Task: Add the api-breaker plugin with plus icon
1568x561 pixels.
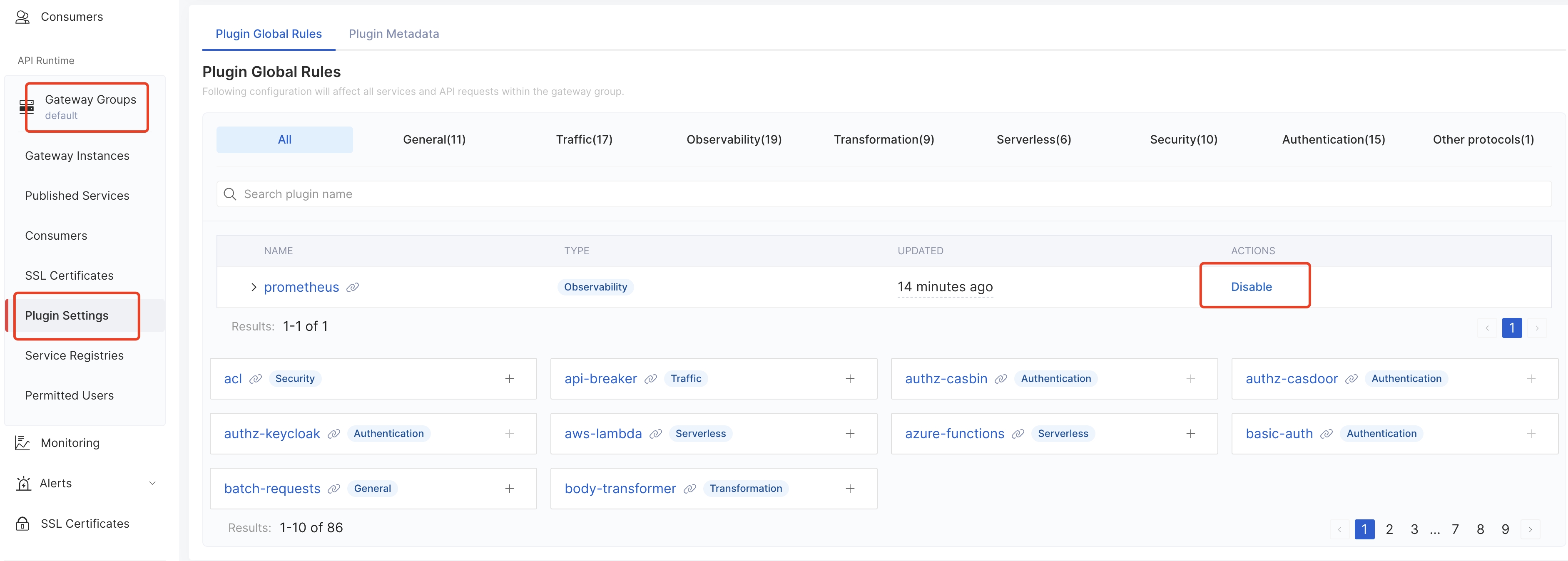Action: [x=850, y=378]
